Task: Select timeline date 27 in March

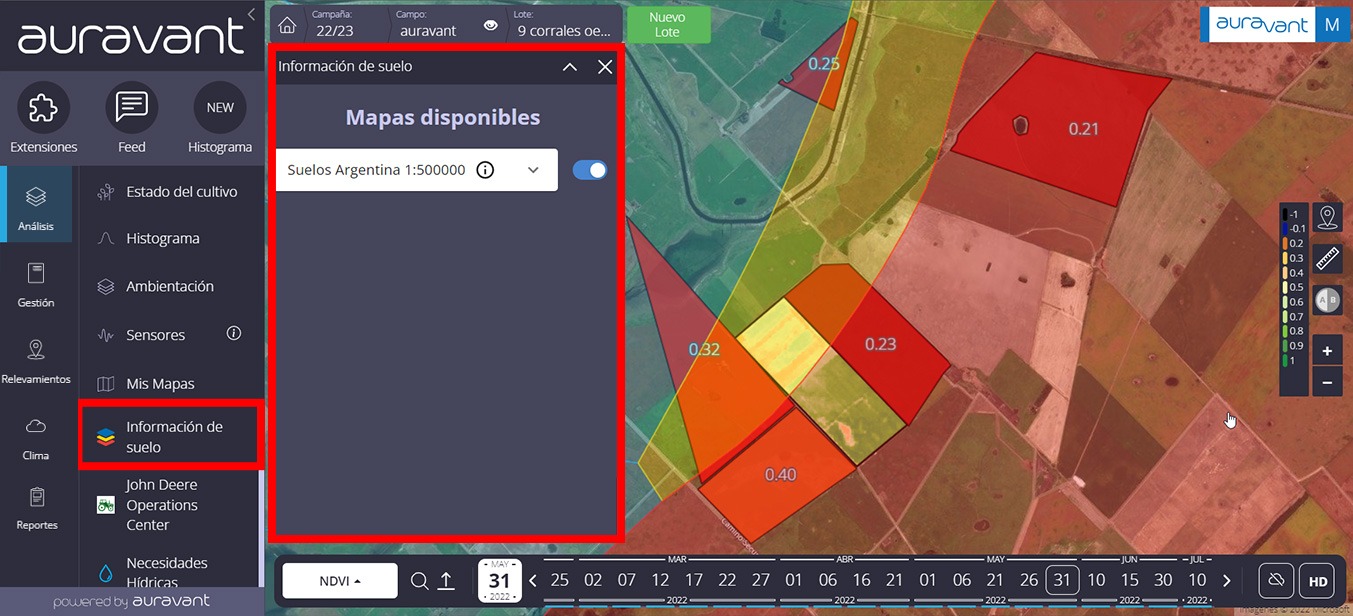Action: [761, 580]
